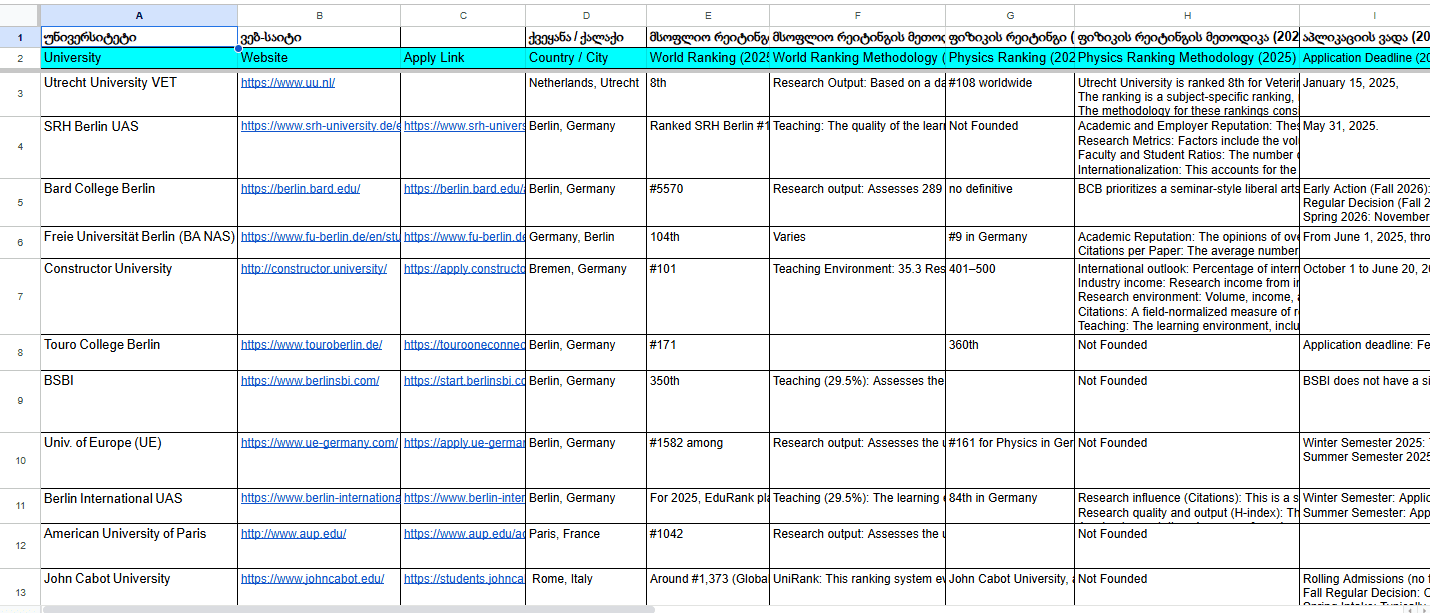The image size is (1430, 613).
Task: Select "Utrecht University VET" cell
Action: click(138, 93)
